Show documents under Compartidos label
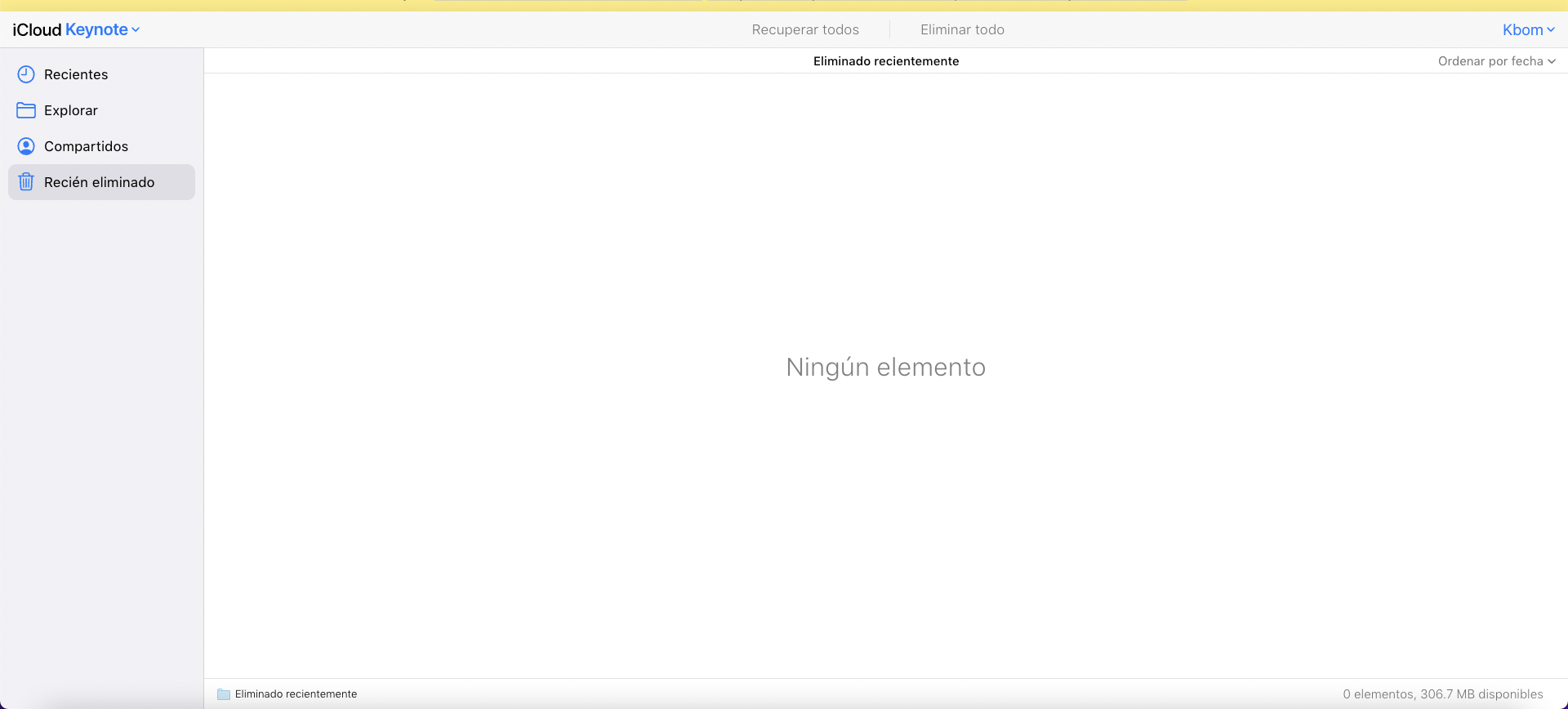This screenshot has width=1568, height=709. pos(86,146)
